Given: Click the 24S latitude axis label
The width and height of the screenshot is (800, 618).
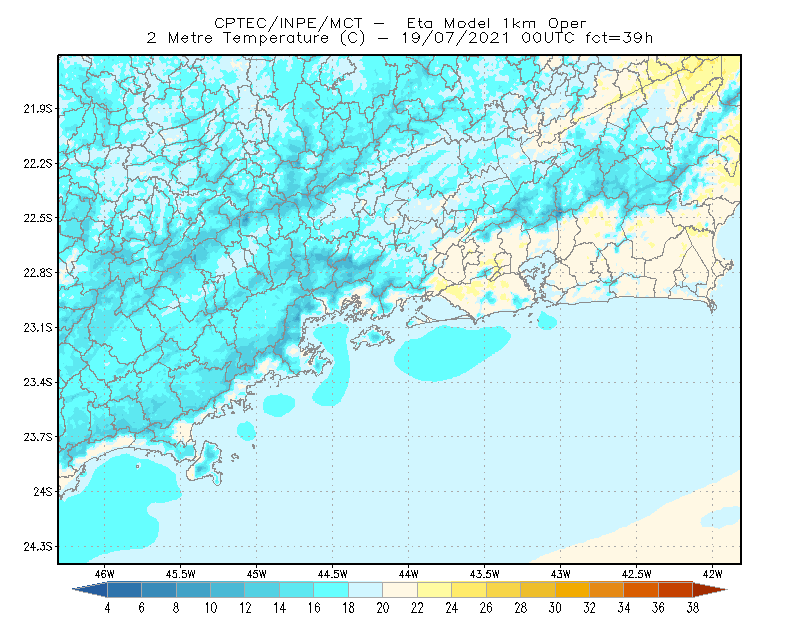Looking at the screenshot, I should tap(43, 491).
